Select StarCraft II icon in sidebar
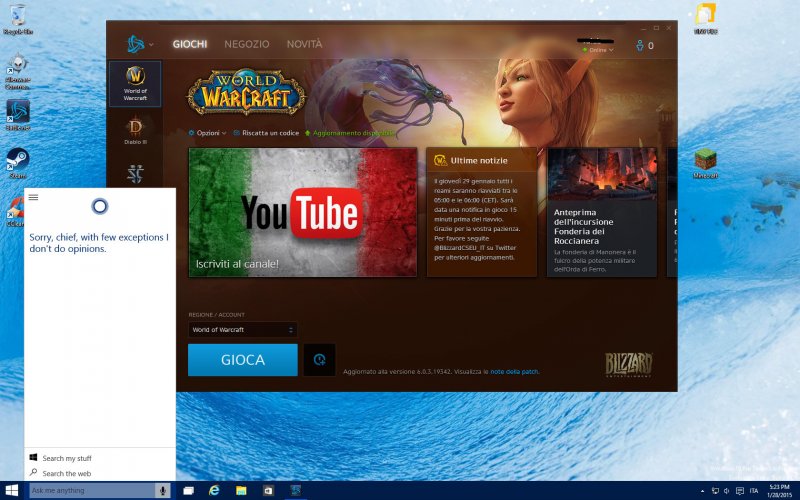The image size is (800, 500). pos(135,174)
